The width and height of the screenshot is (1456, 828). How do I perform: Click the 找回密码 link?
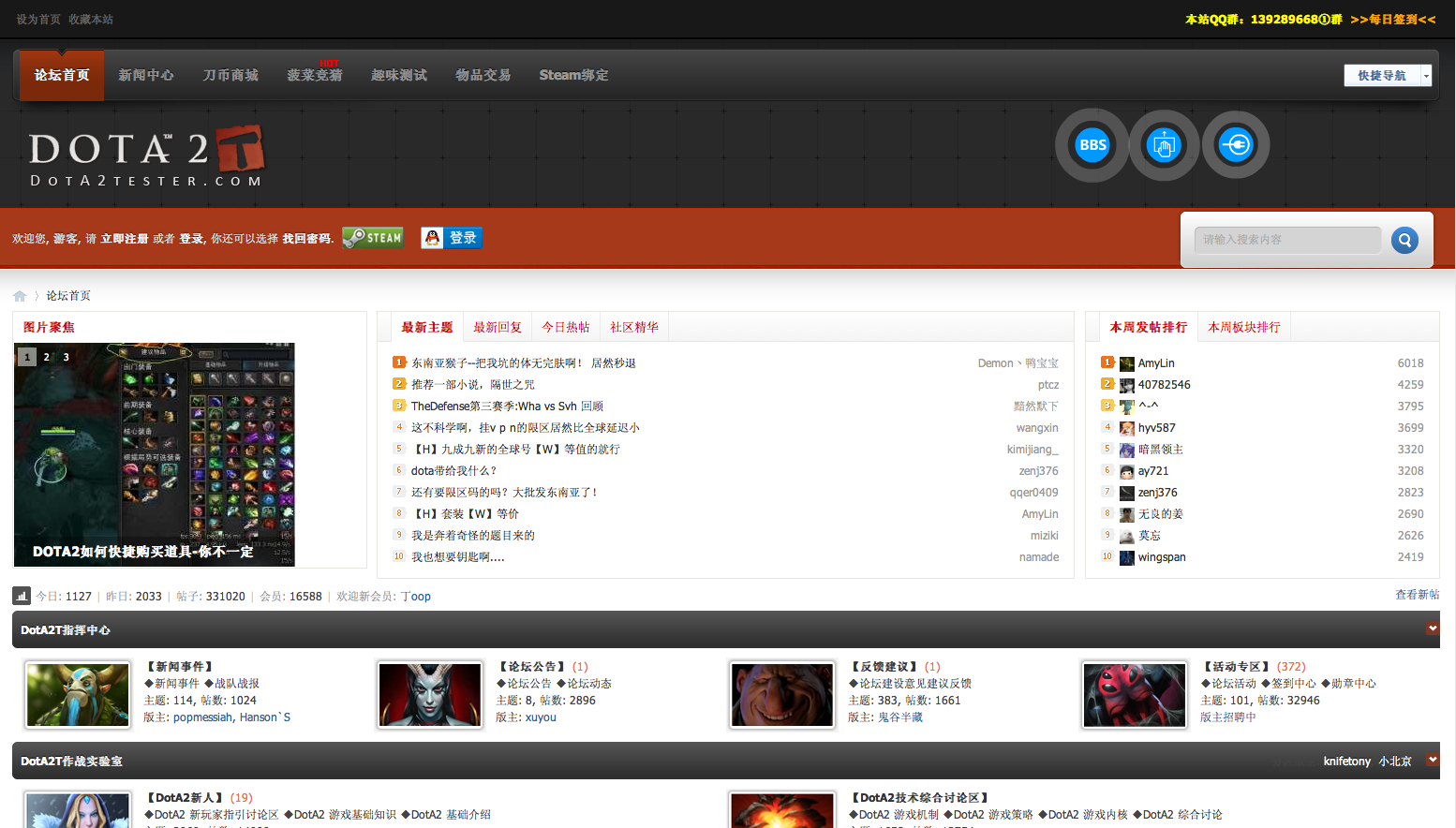(x=306, y=239)
